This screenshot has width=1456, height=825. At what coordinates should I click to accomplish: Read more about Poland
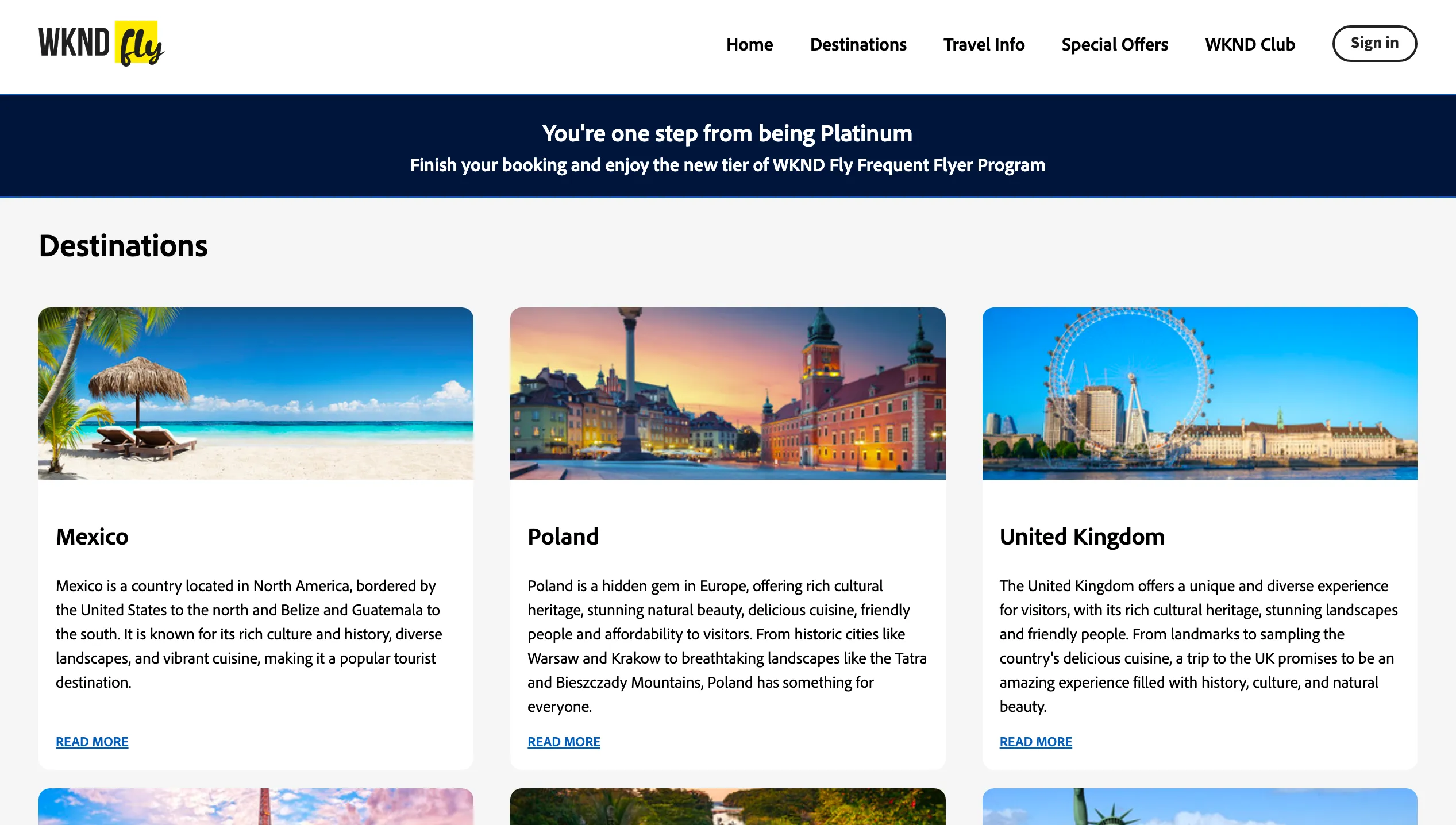point(564,742)
